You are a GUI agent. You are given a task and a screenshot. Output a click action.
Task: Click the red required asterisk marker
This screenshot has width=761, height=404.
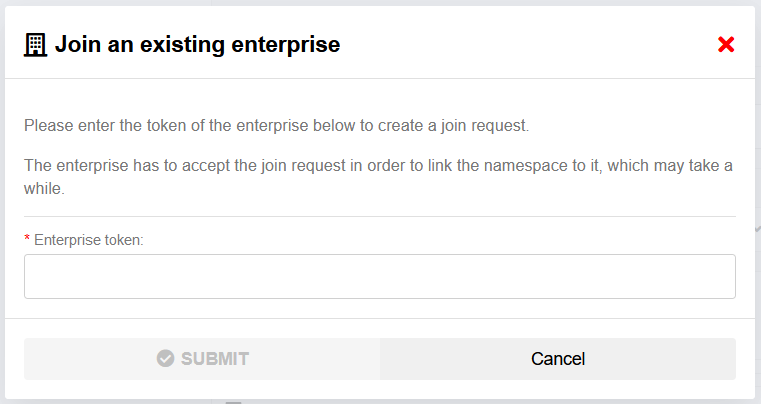point(28,241)
